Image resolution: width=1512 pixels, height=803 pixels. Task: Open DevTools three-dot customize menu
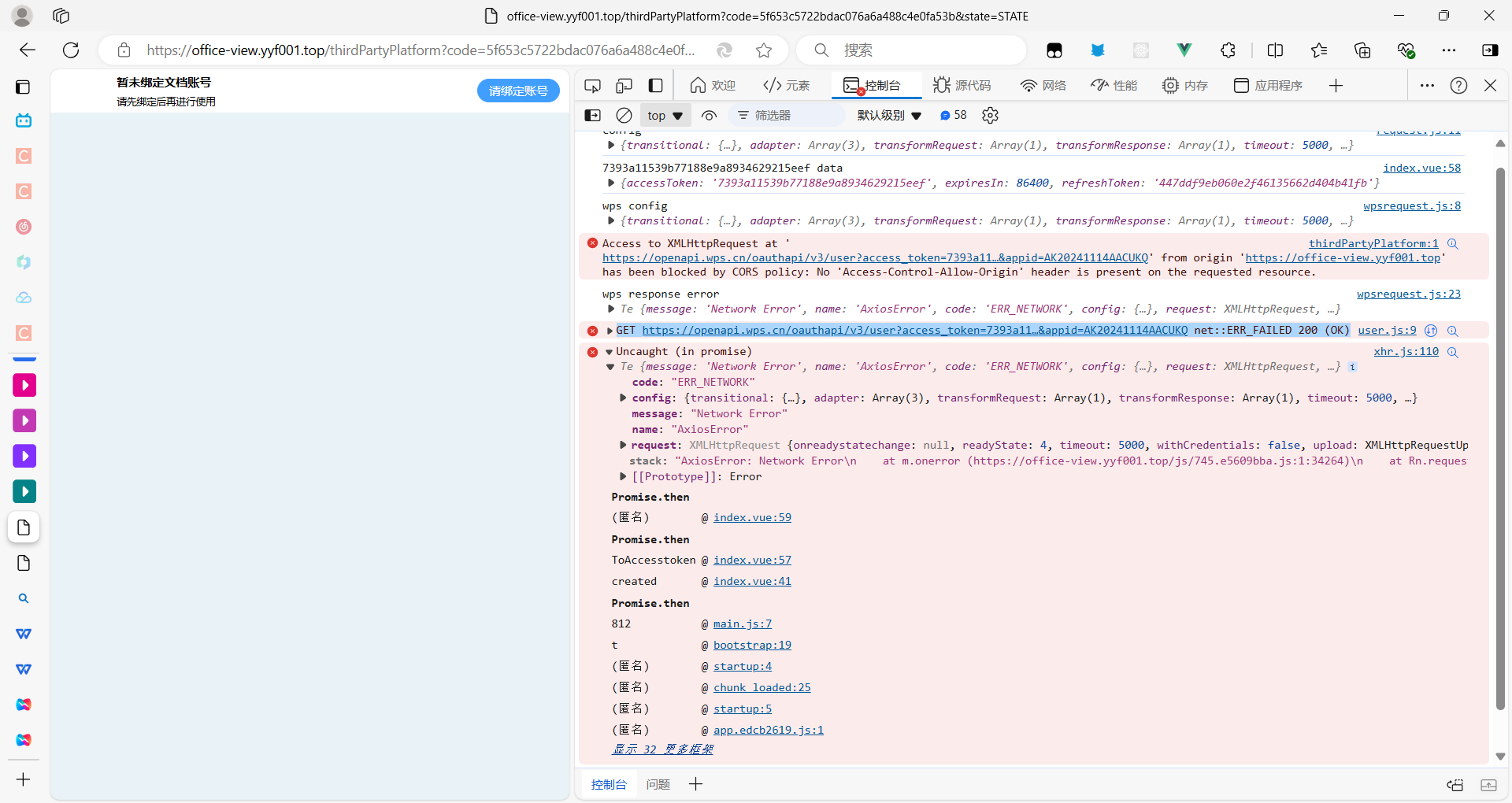point(1427,86)
